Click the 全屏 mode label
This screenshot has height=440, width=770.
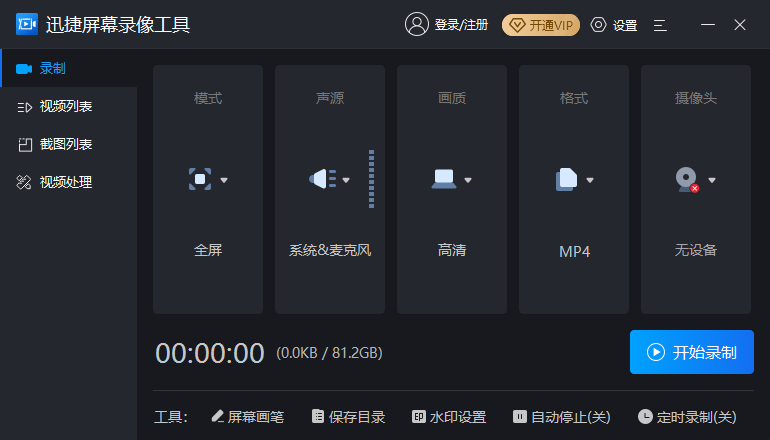coord(208,250)
